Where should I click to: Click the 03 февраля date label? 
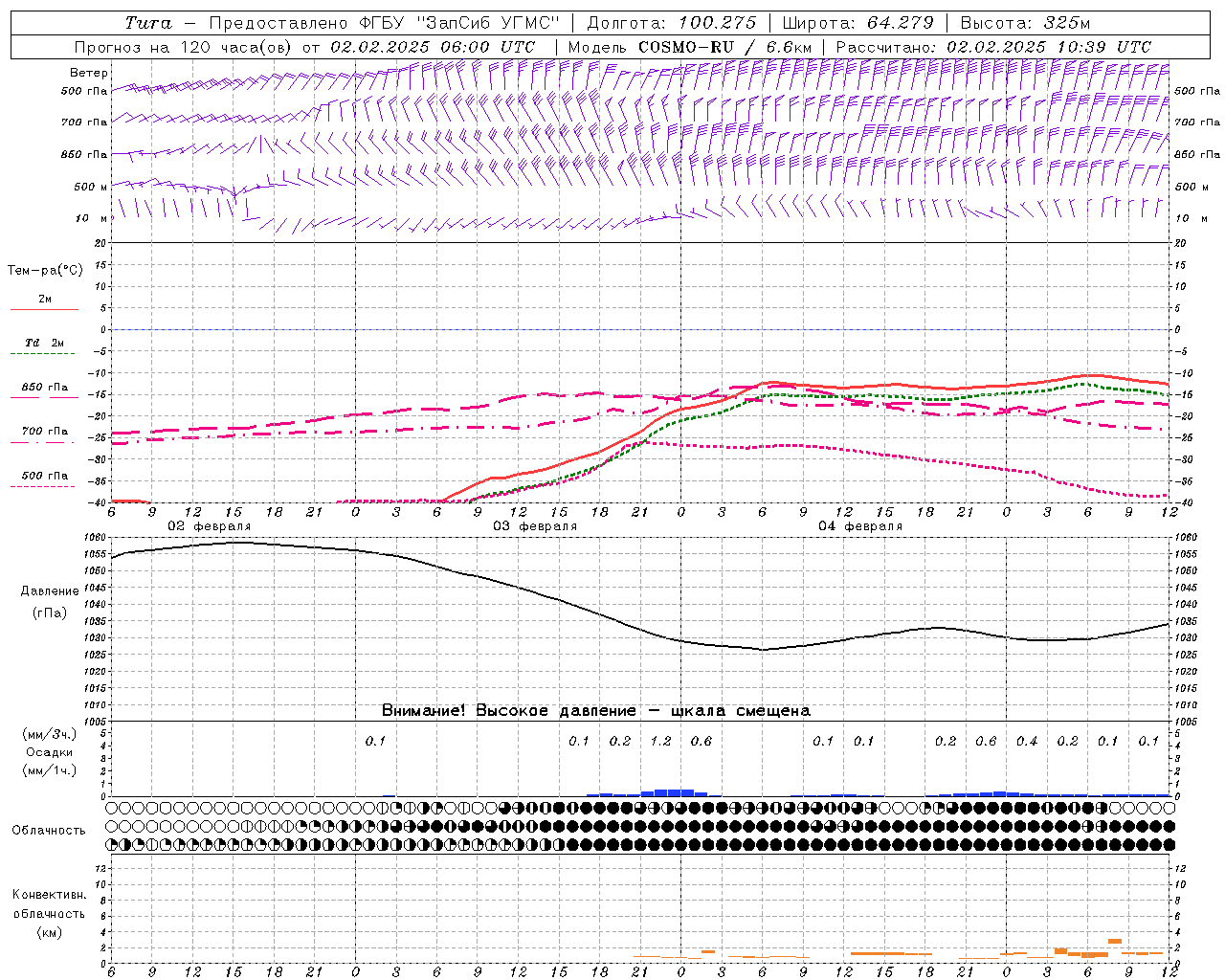535,526
